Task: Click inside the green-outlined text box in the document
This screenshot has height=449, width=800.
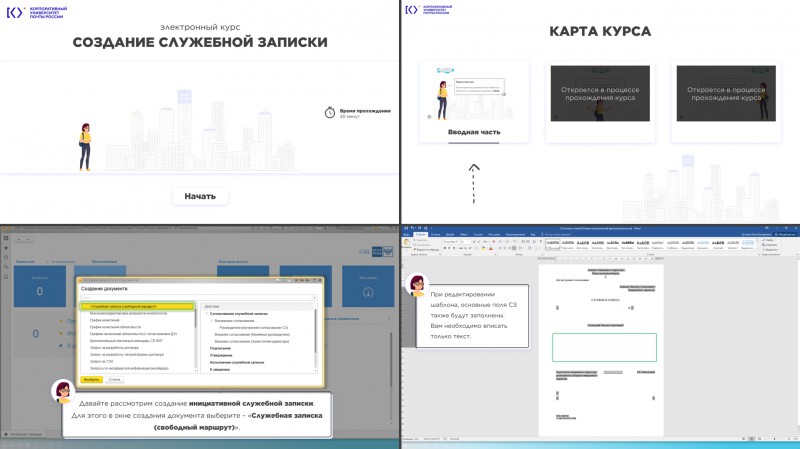Action: (x=605, y=347)
